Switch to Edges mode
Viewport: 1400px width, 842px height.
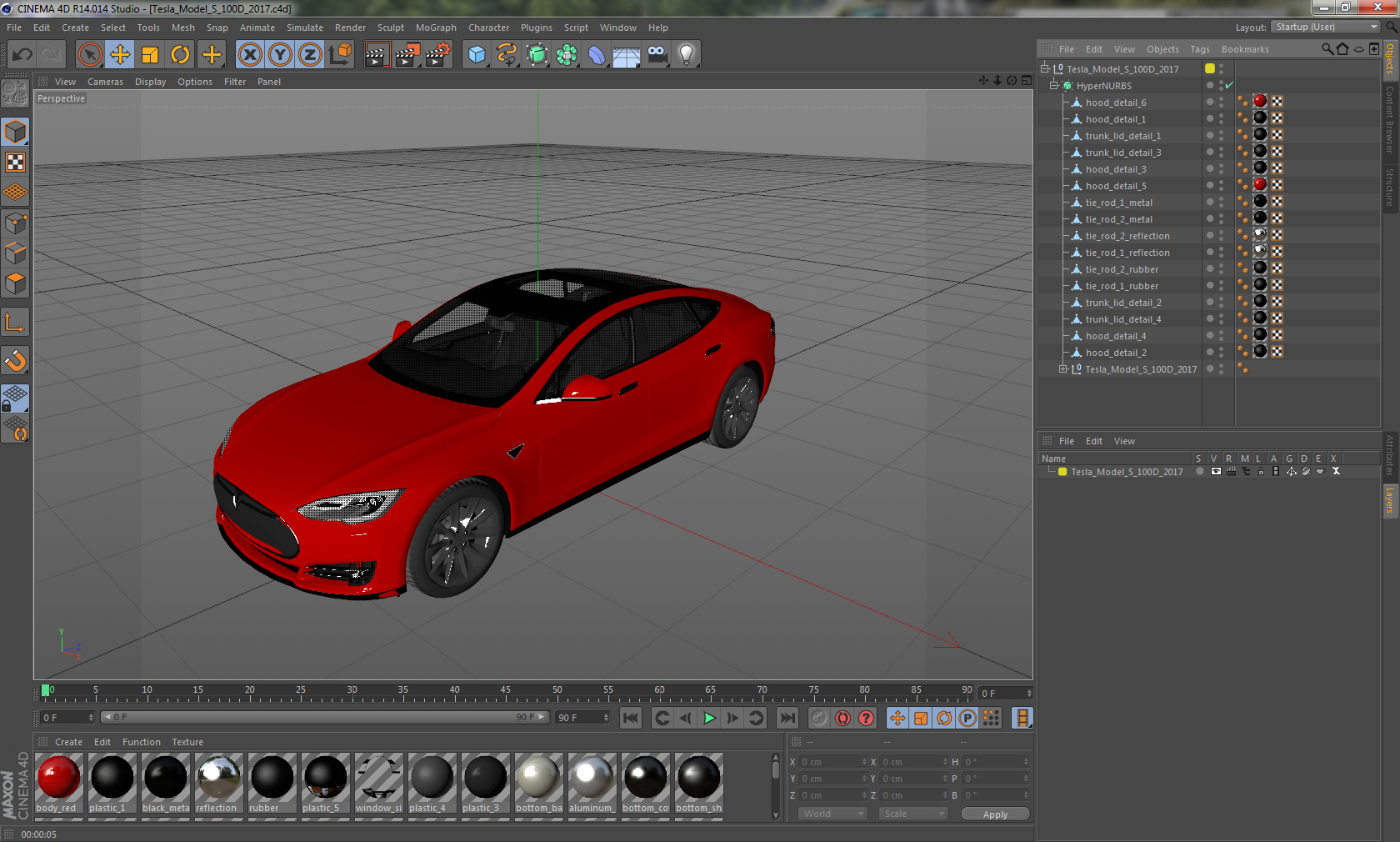(x=15, y=253)
